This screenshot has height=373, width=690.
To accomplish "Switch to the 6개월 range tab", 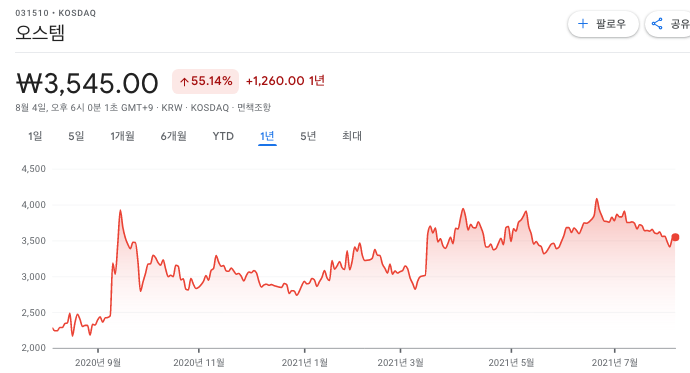I will (173, 136).
